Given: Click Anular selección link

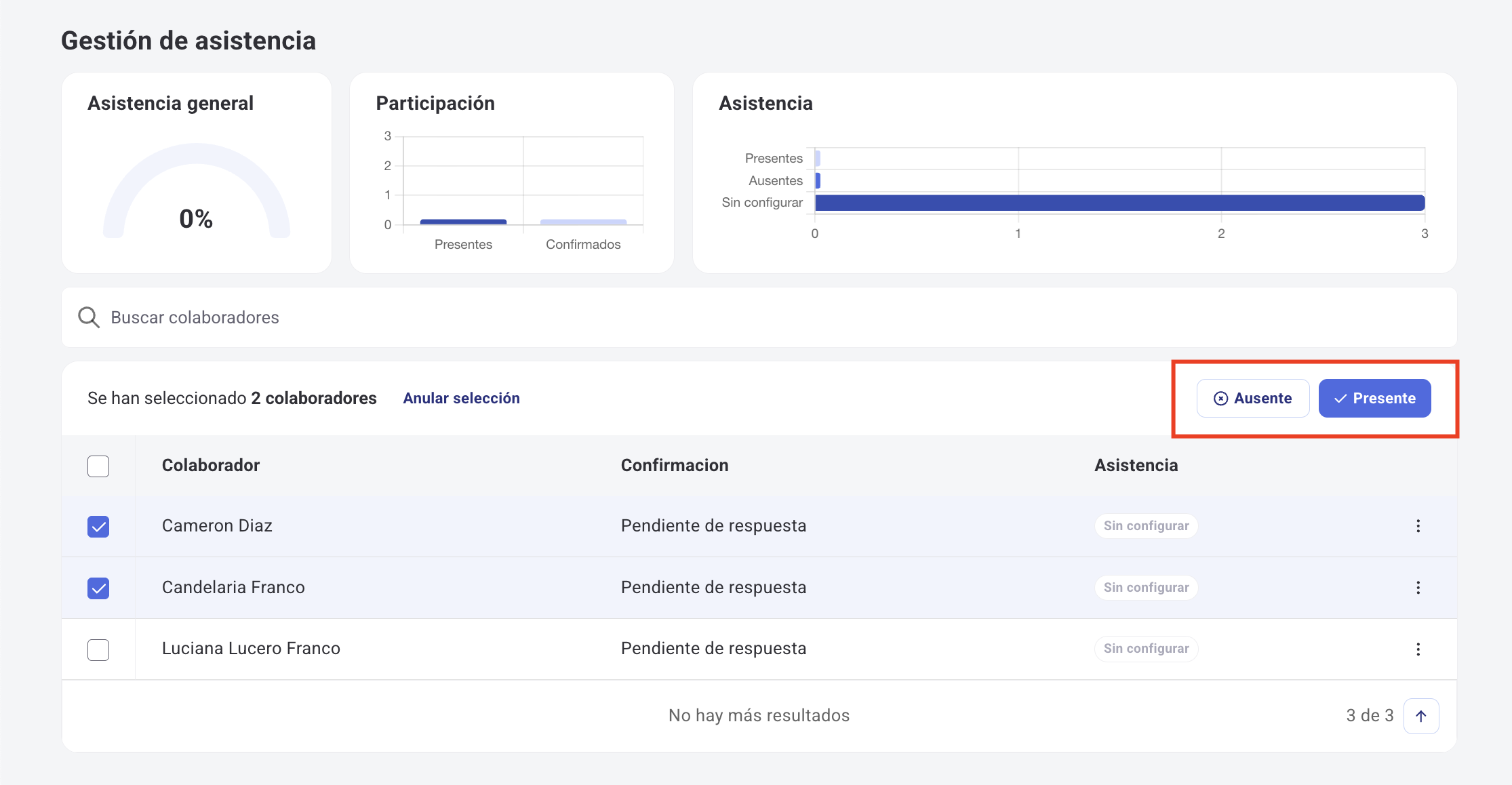Looking at the screenshot, I should pyautogui.click(x=461, y=398).
